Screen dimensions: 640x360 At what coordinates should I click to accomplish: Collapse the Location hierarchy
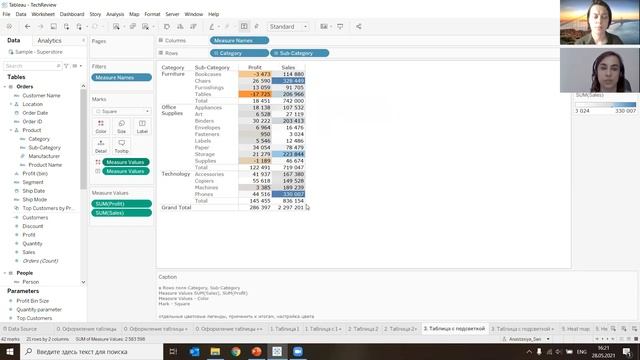[x=11, y=104]
